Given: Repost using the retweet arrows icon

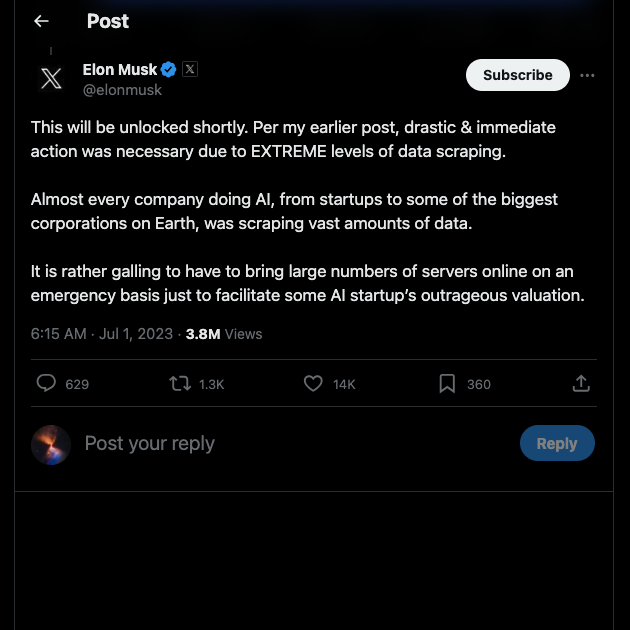Looking at the screenshot, I should point(180,383).
